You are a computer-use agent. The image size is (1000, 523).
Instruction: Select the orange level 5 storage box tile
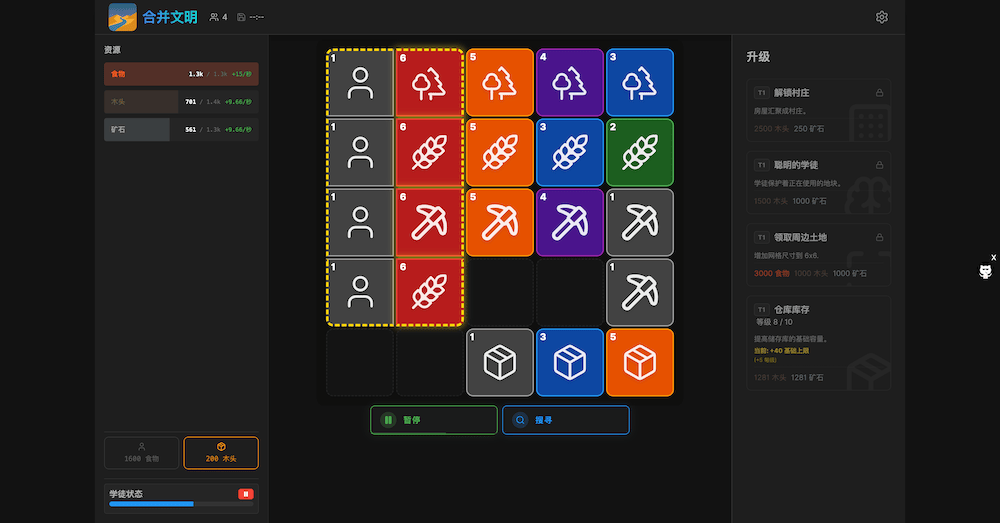pos(639,362)
